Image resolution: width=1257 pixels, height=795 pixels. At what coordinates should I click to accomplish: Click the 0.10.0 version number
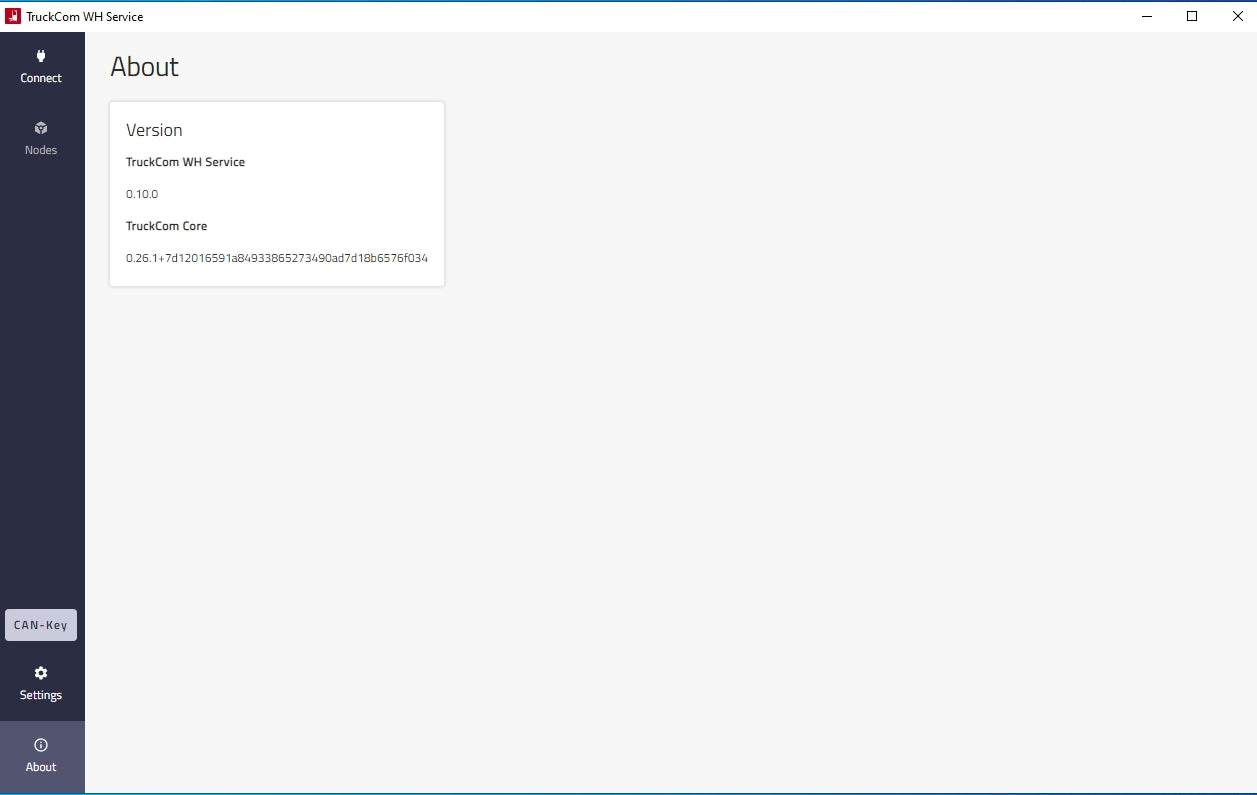[142, 194]
